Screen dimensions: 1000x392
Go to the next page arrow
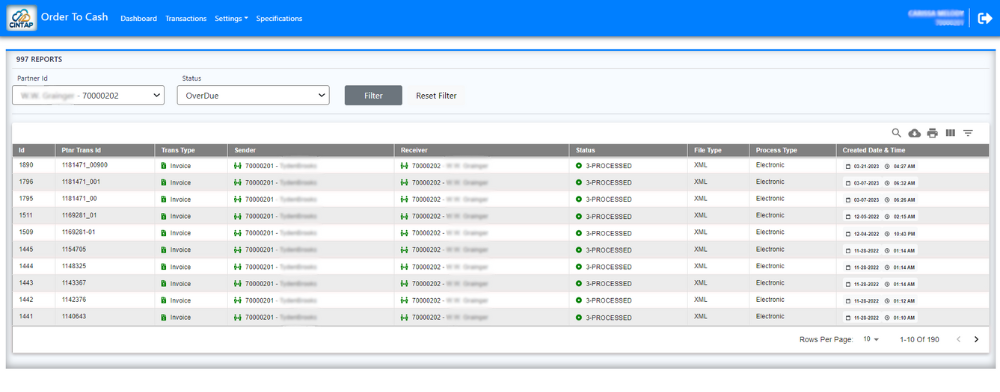976,339
